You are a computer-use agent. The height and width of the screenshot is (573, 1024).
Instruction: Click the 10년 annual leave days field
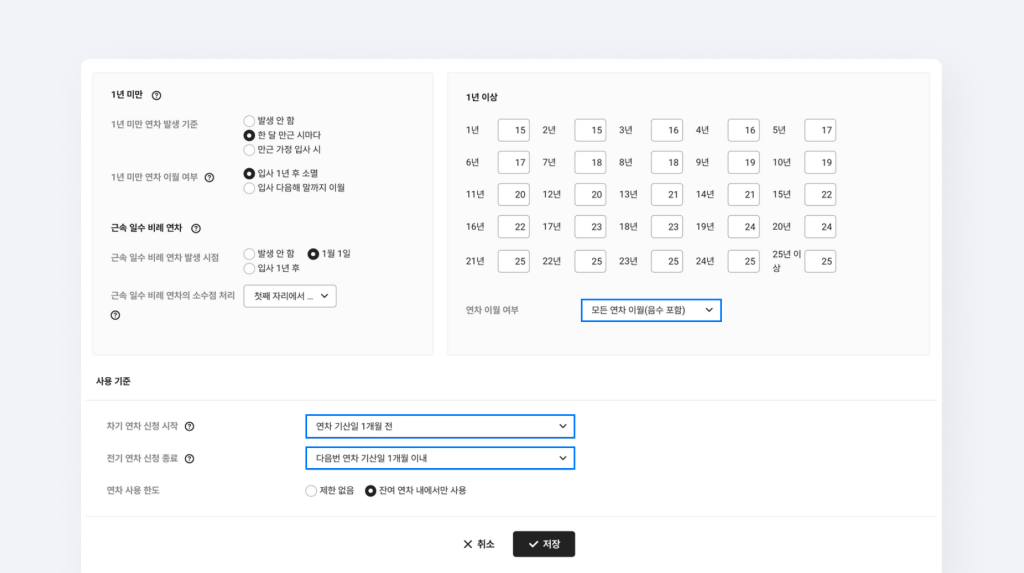tap(820, 162)
